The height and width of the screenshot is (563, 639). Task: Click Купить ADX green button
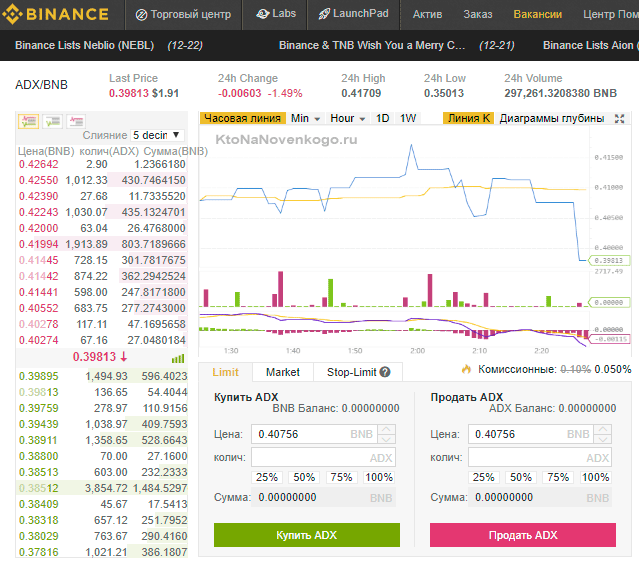(x=306, y=535)
